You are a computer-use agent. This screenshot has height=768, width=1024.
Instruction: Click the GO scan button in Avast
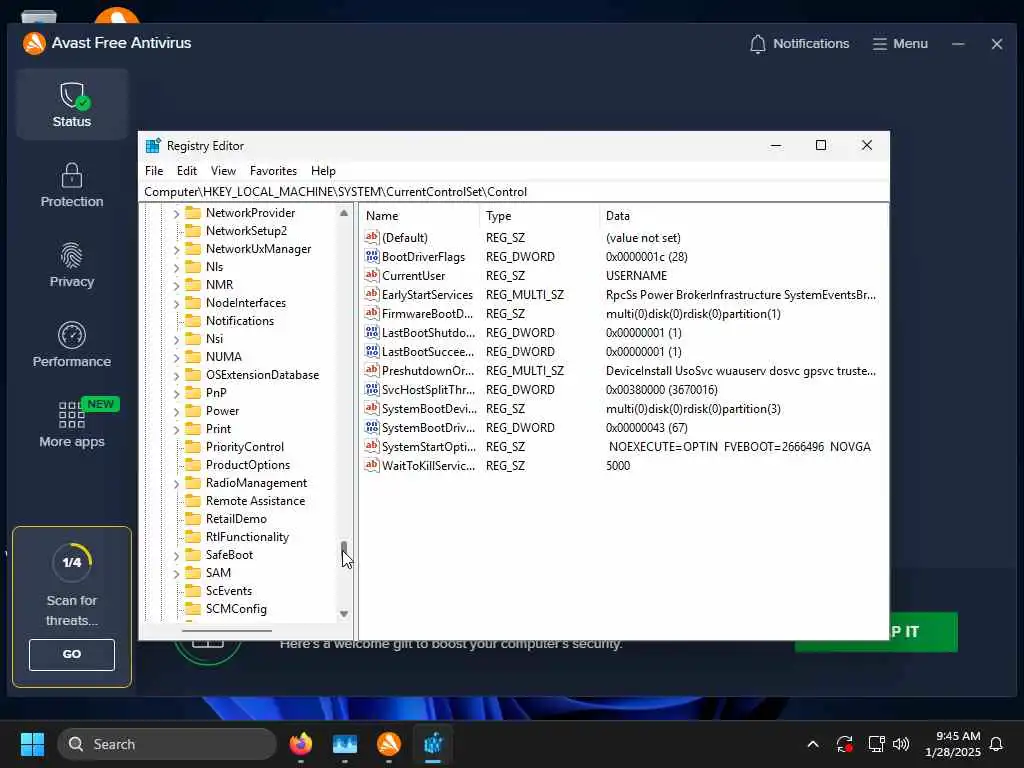(72, 654)
